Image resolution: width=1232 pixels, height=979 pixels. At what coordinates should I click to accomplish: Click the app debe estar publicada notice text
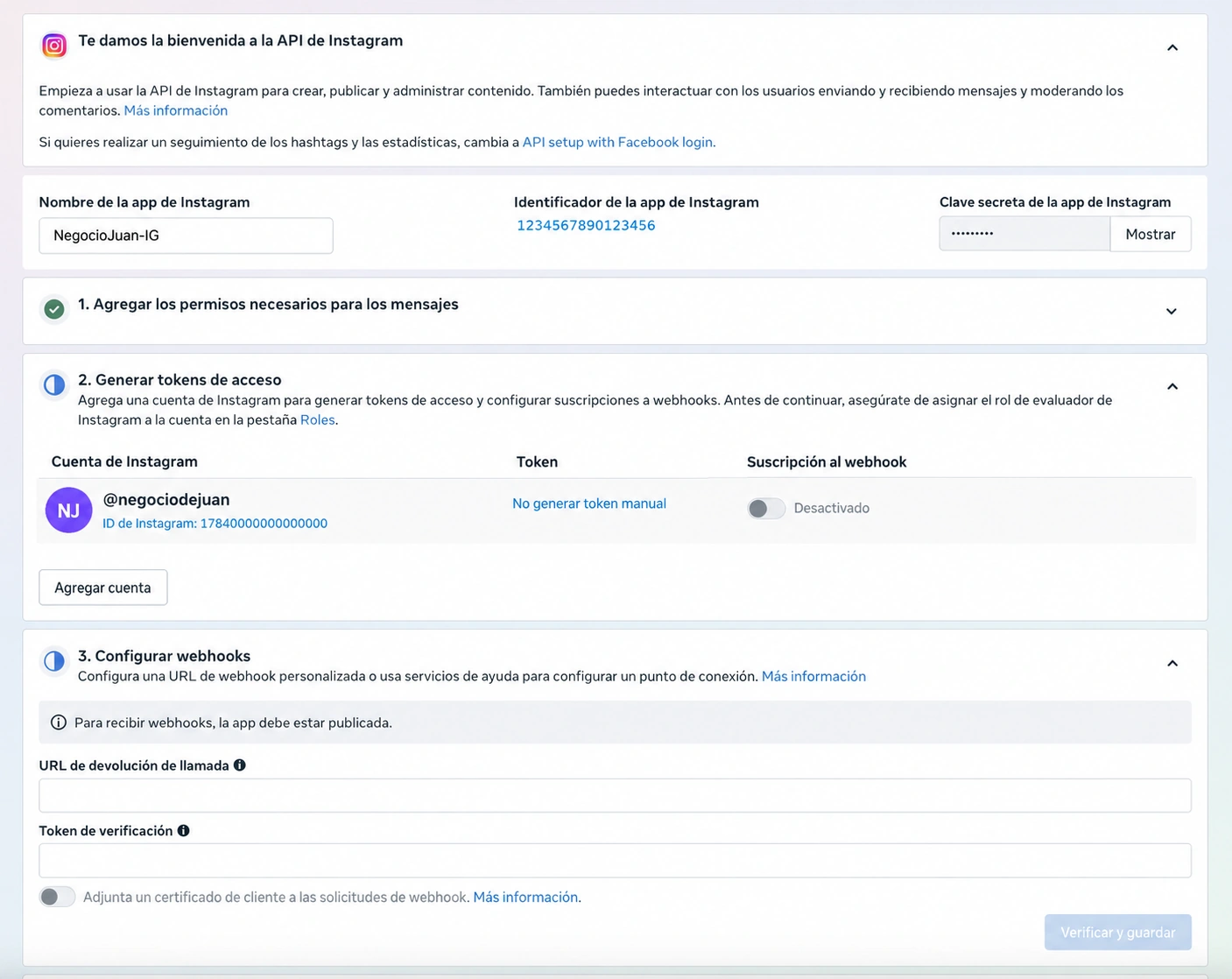tap(233, 722)
